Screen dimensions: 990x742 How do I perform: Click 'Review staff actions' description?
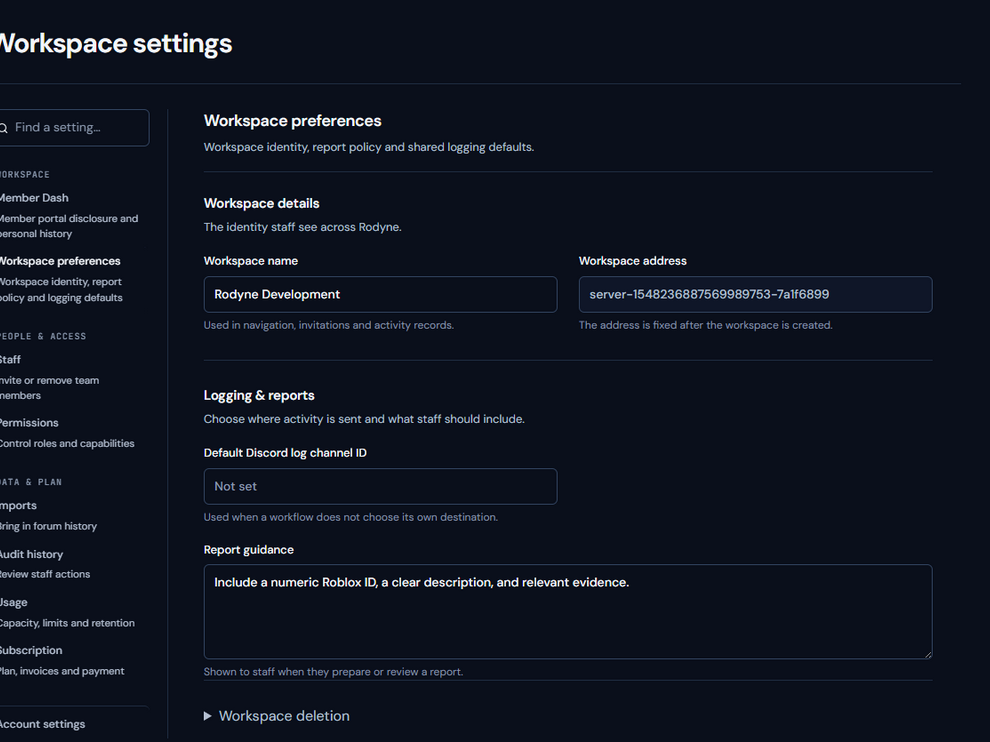45,574
